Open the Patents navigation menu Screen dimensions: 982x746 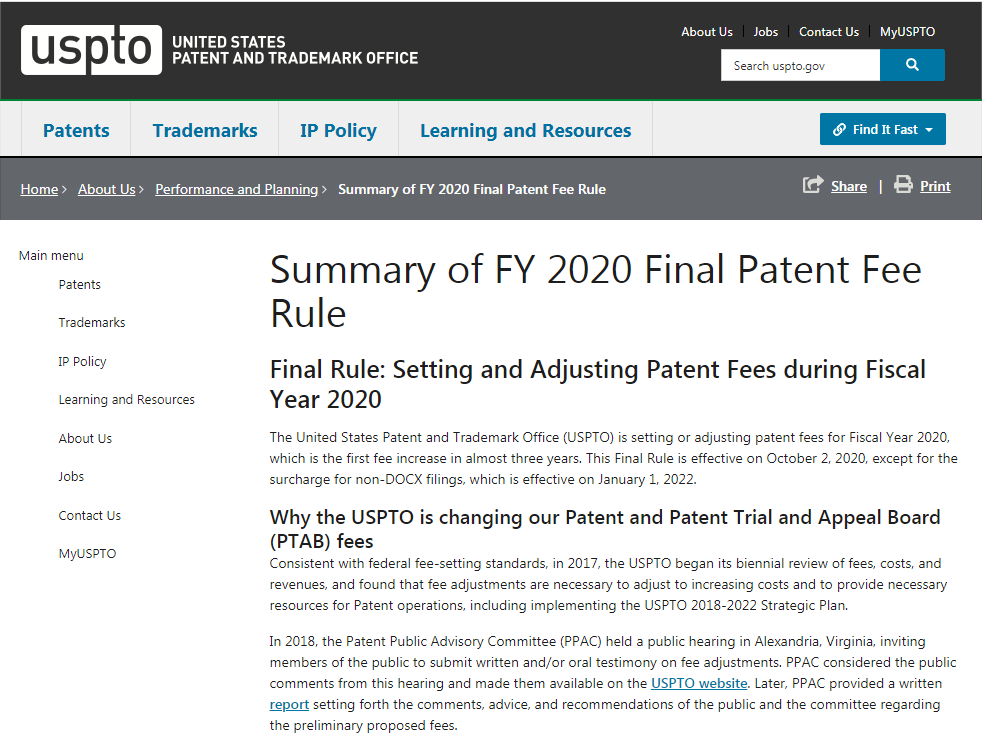coord(76,131)
